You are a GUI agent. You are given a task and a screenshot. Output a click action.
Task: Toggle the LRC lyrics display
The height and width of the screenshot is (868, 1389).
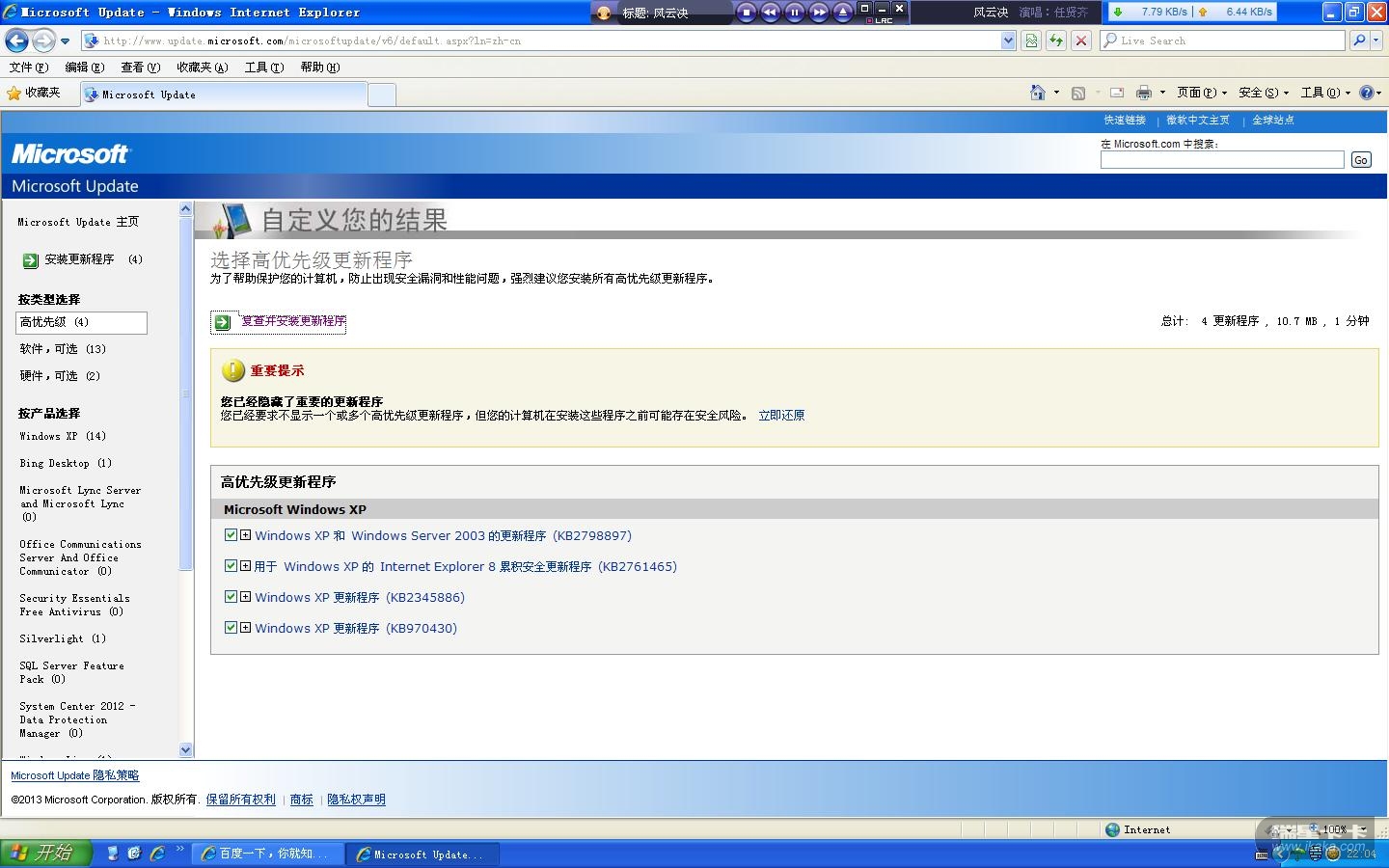coord(882,20)
